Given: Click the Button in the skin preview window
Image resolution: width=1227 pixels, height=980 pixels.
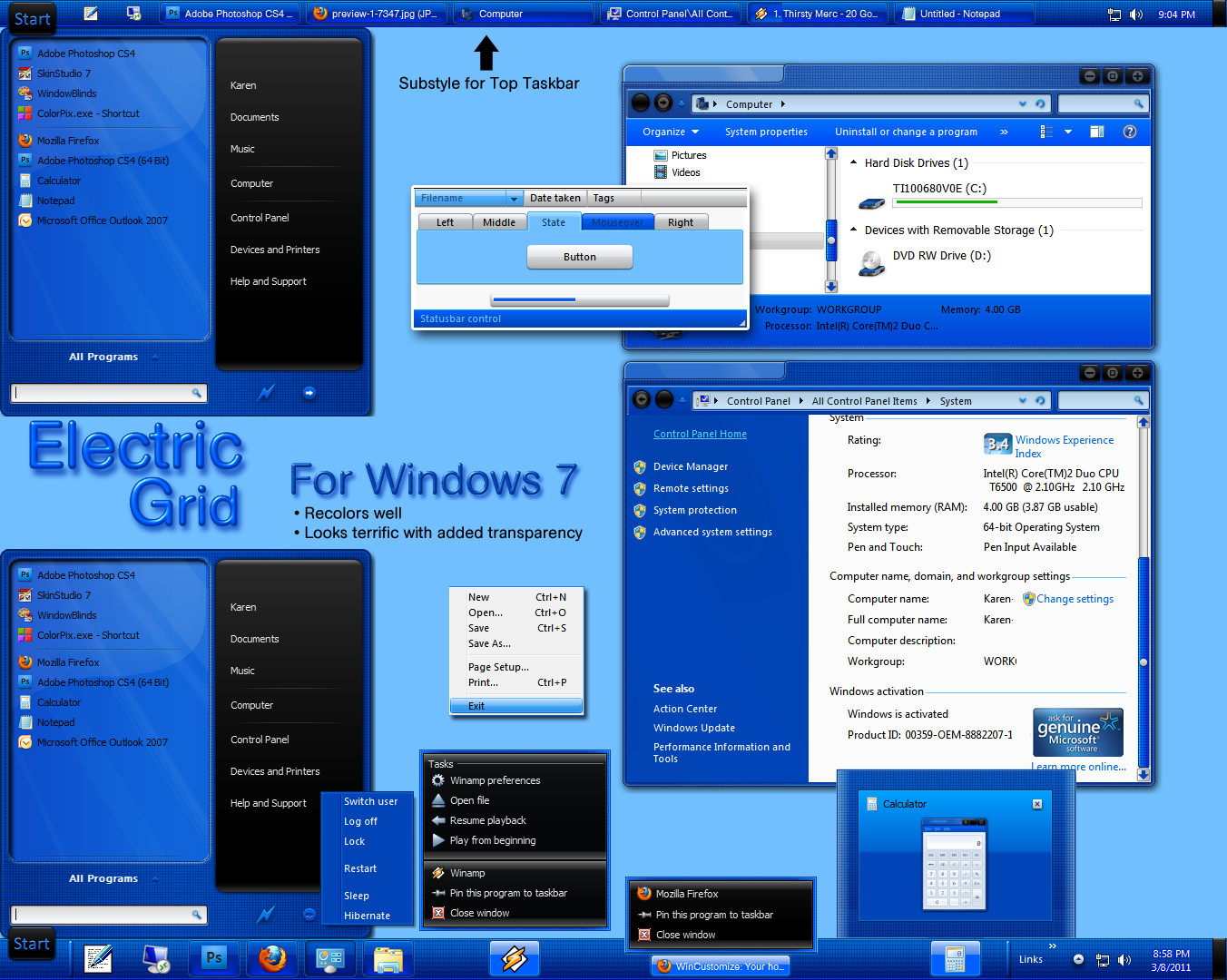Looking at the screenshot, I should click(580, 257).
